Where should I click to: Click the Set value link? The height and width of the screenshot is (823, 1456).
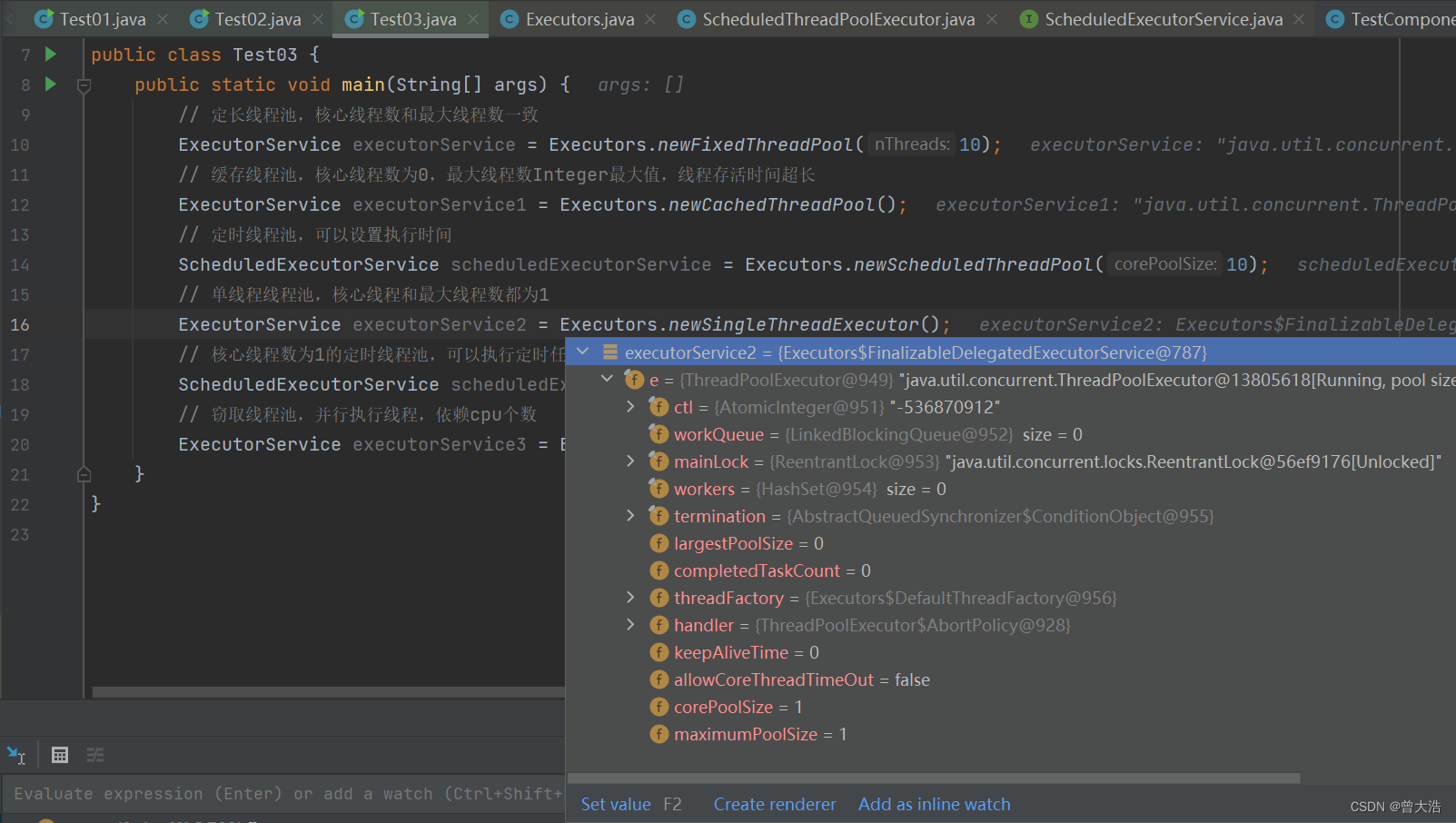tap(616, 804)
